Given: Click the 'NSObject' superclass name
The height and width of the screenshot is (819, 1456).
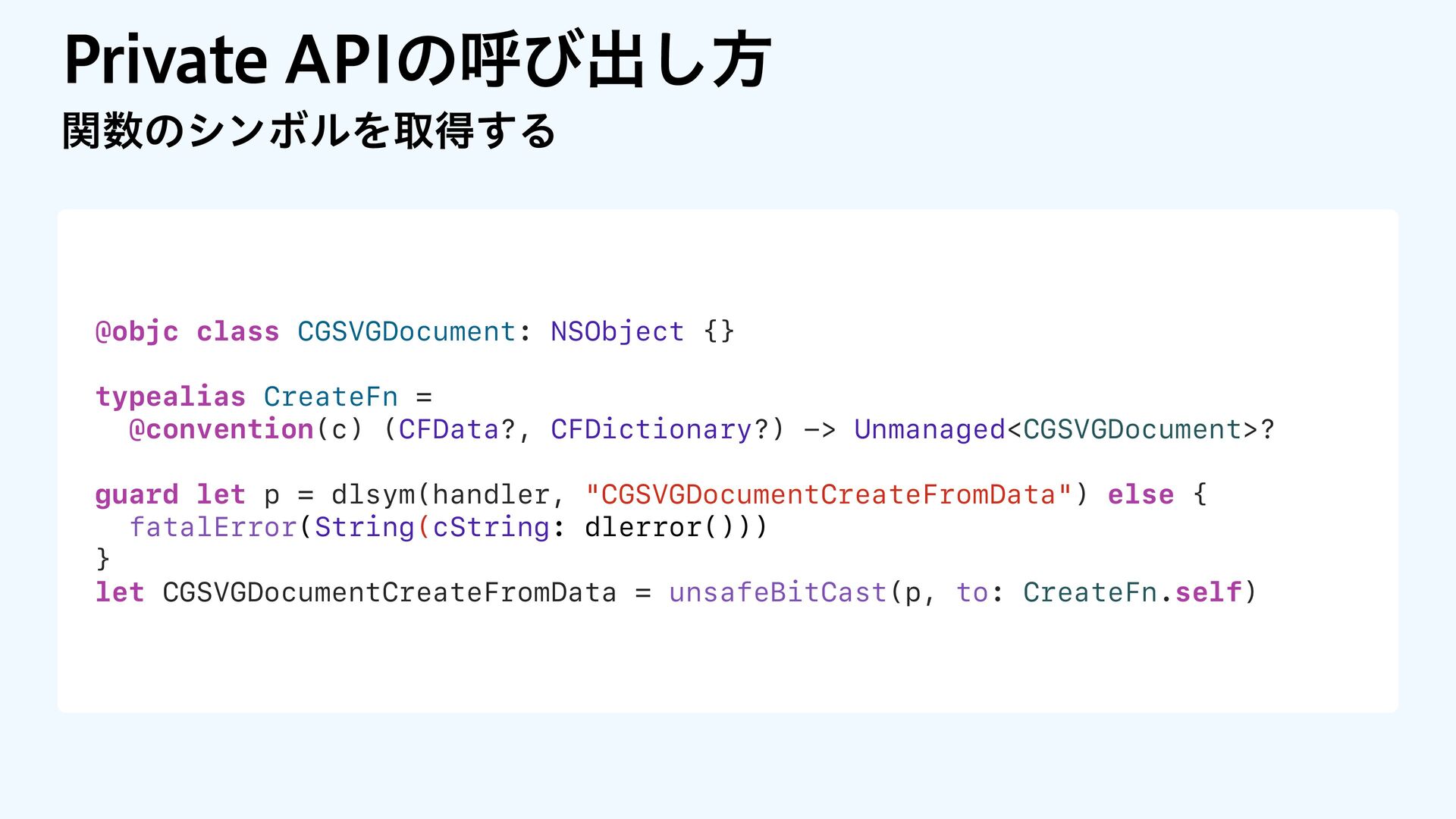Looking at the screenshot, I should coord(617,331).
